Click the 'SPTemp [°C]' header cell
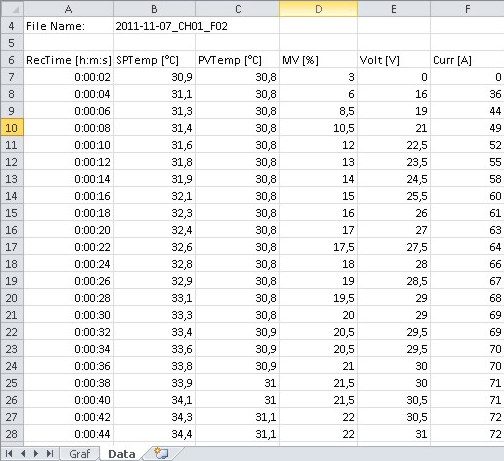 tap(154, 60)
